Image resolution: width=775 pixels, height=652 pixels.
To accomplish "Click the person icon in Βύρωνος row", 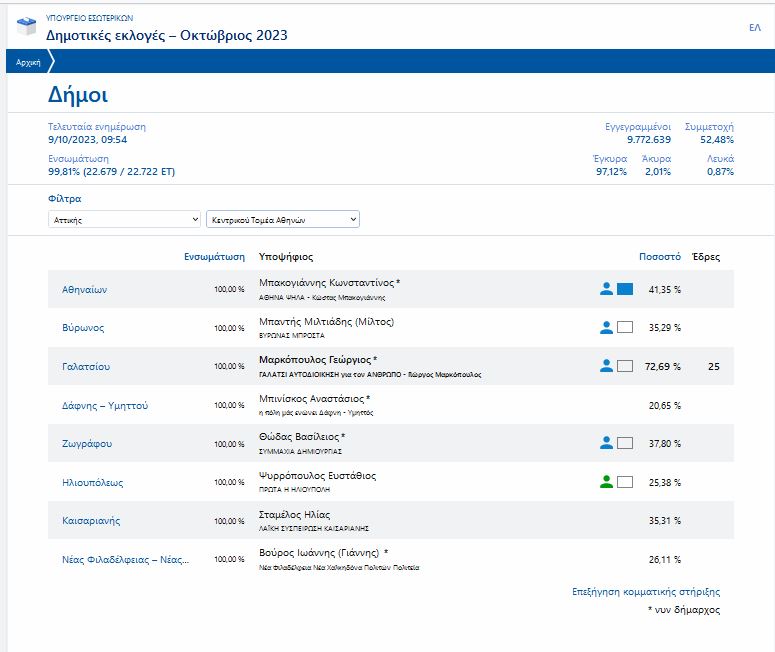I will click(606, 327).
